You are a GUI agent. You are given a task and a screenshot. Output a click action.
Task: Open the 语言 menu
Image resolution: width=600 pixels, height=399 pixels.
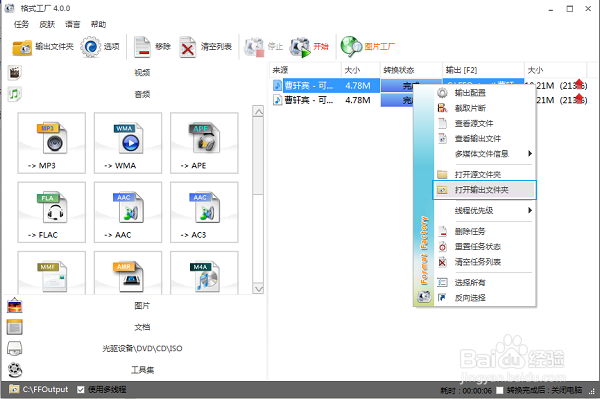pos(73,24)
